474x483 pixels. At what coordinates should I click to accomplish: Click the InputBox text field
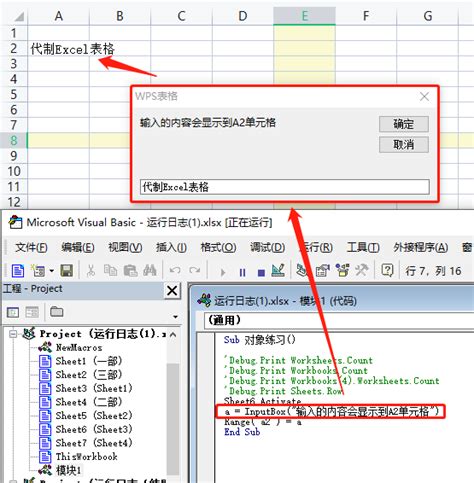(285, 187)
